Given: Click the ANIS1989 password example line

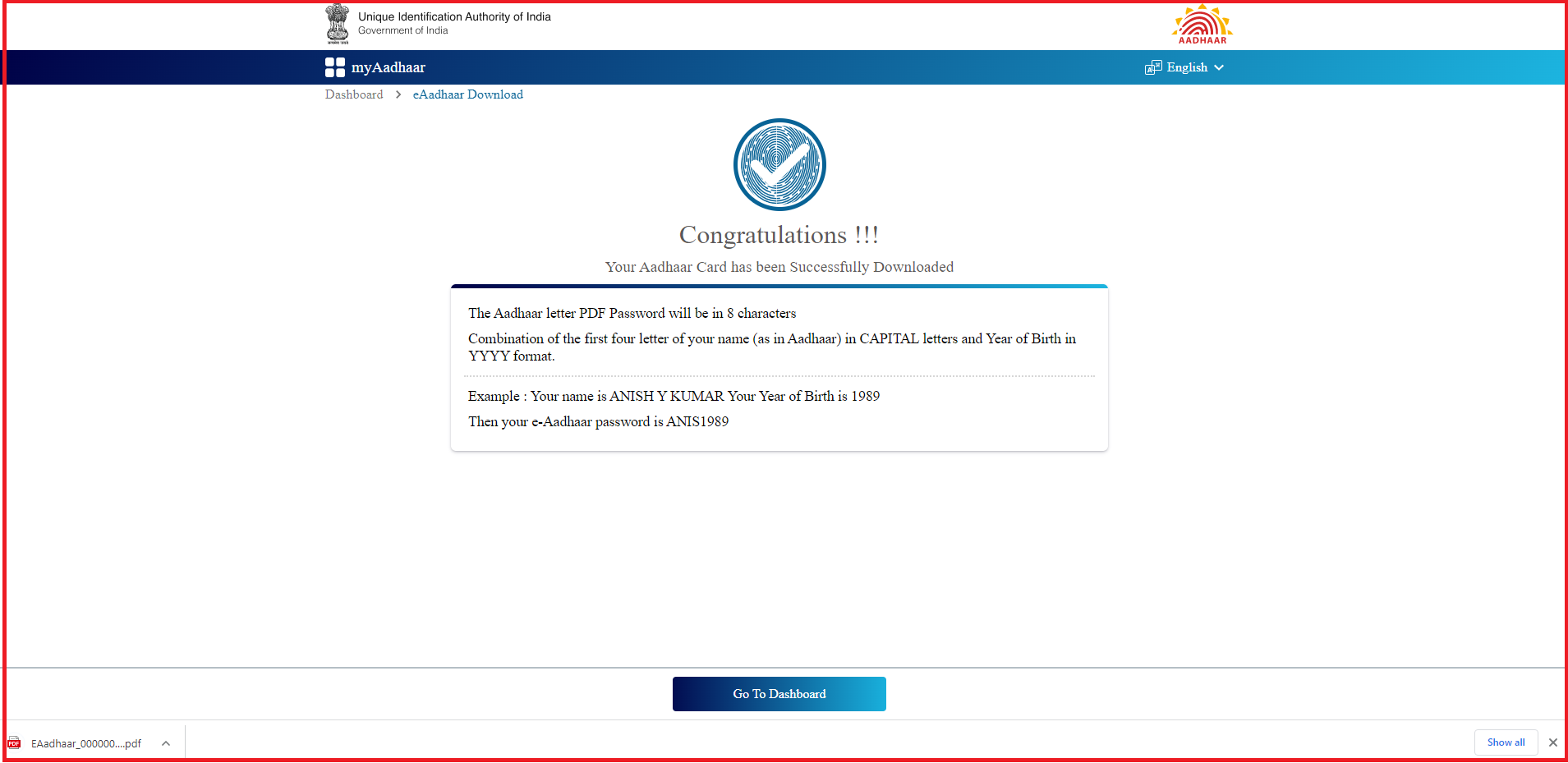Looking at the screenshot, I should [x=598, y=421].
